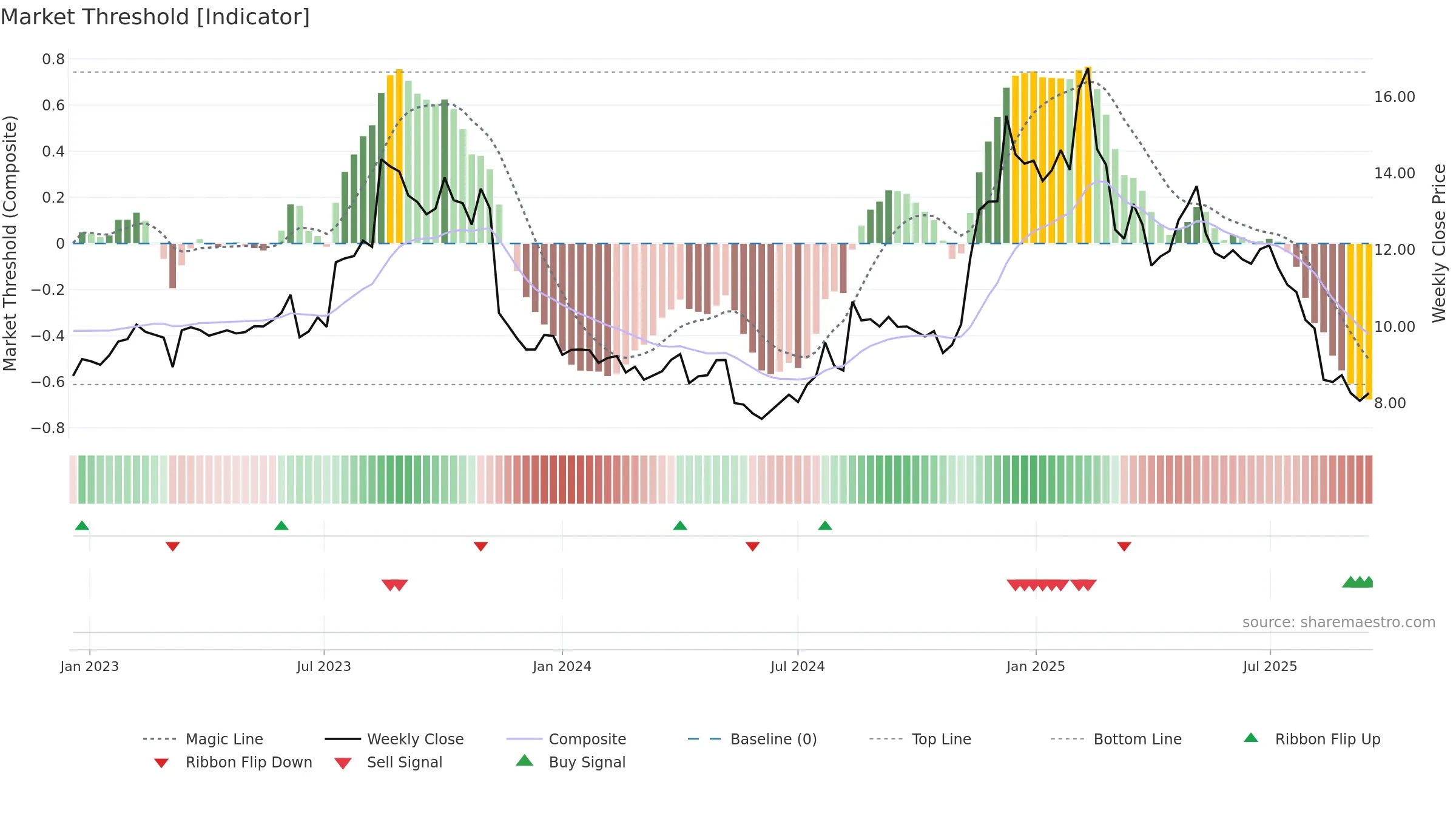Click the green Ribbon Flip Up legend triangle
This screenshot has width=1456, height=819.
tap(1251, 738)
